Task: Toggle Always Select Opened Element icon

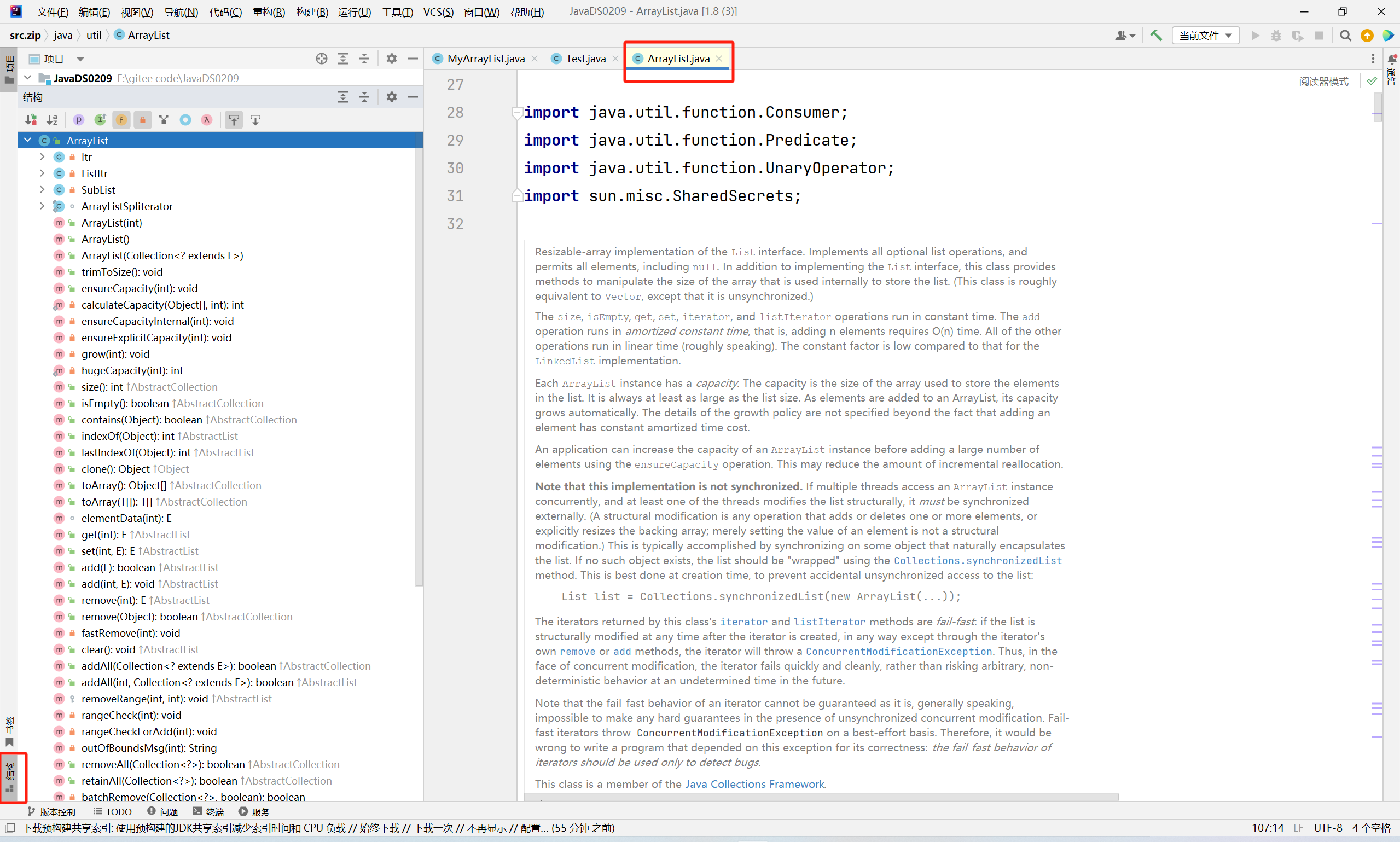Action: click(x=234, y=120)
